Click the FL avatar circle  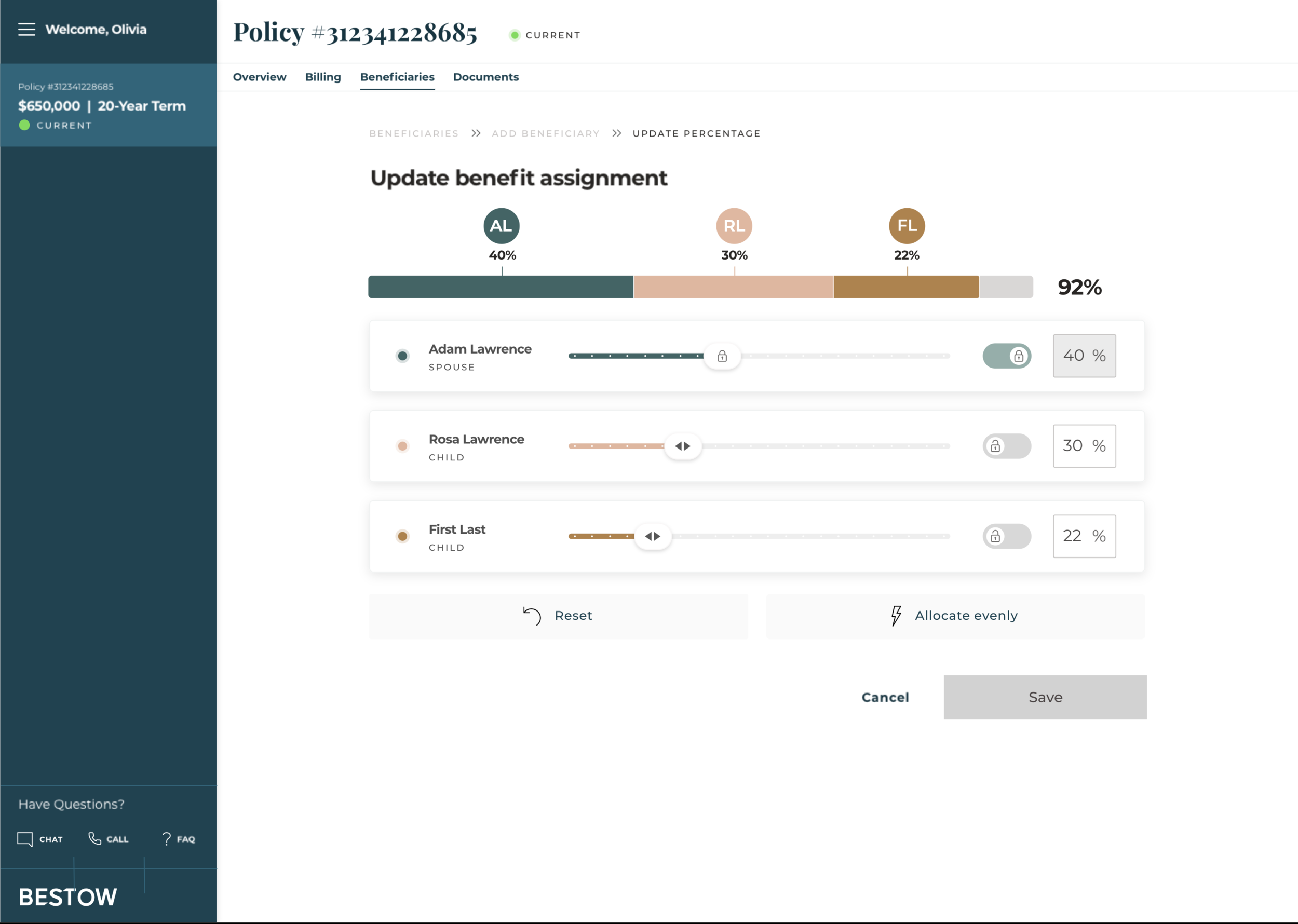click(907, 226)
